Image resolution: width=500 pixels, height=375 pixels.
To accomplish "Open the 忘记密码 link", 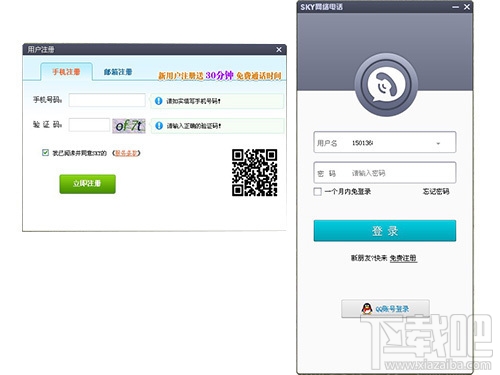I will pyautogui.click(x=436, y=191).
